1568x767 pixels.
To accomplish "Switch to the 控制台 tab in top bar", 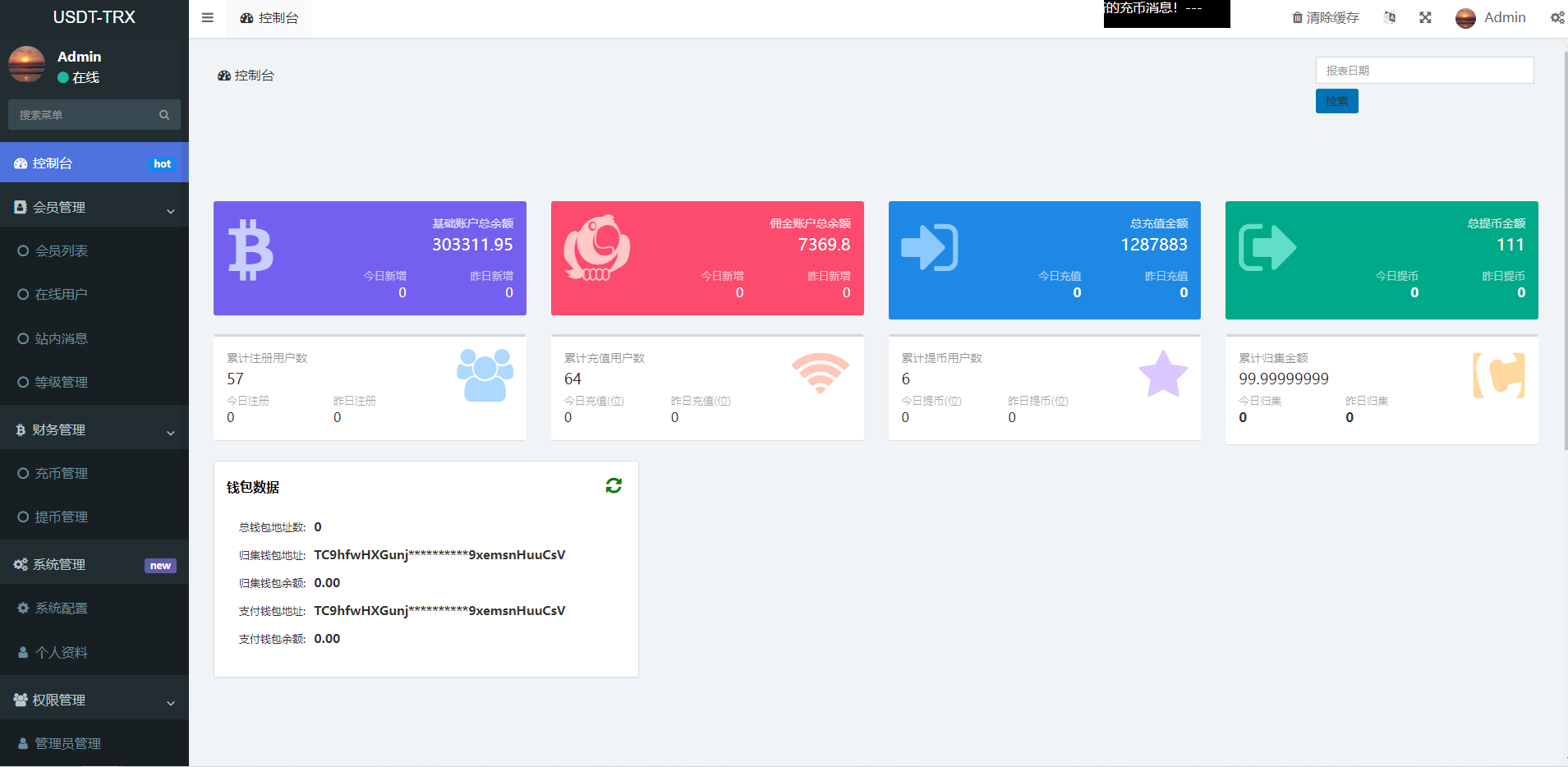I will [x=269, y=18].
